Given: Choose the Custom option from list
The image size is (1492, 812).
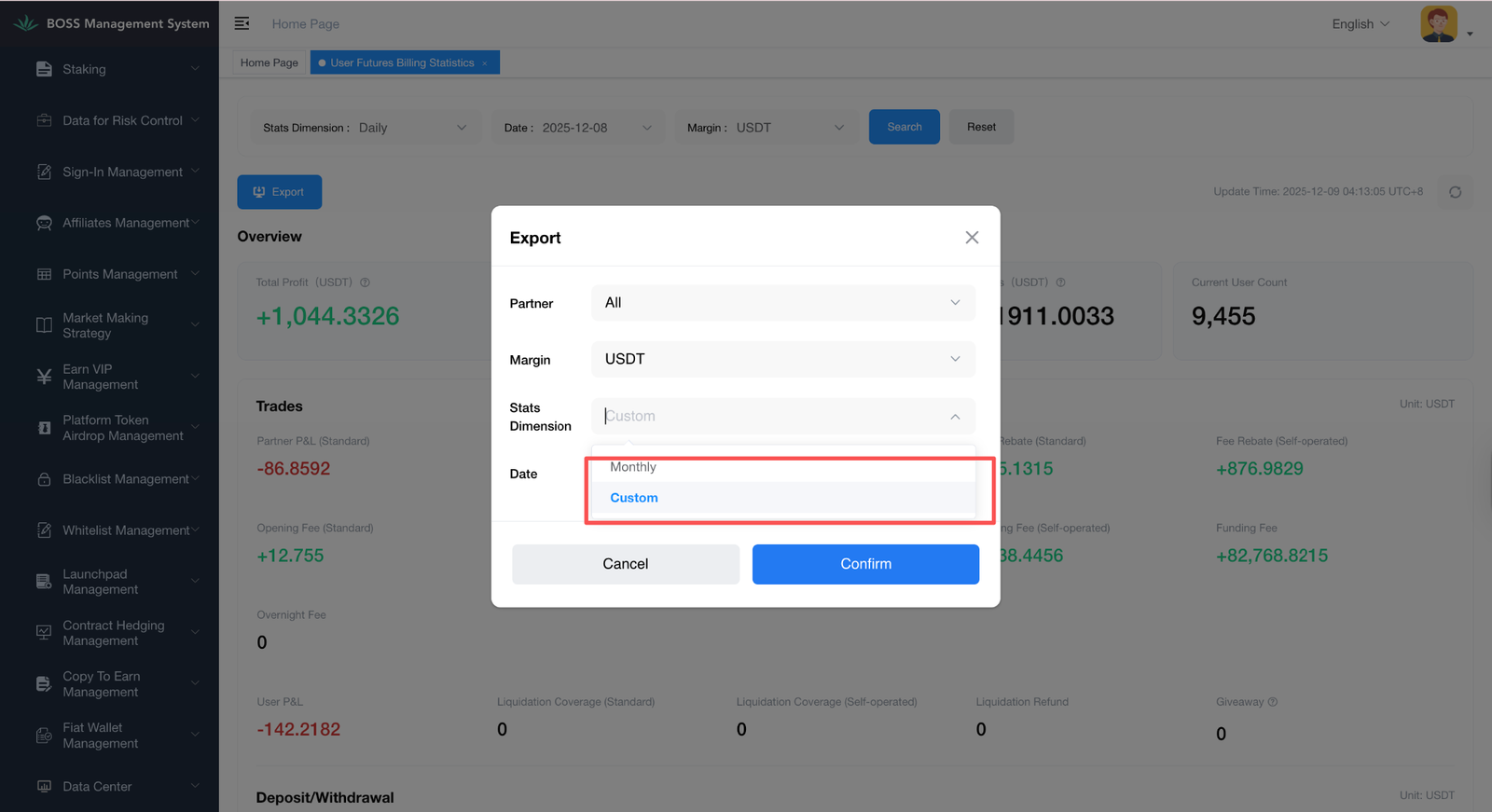Looking at the screenshot, I should pos(634,498).
